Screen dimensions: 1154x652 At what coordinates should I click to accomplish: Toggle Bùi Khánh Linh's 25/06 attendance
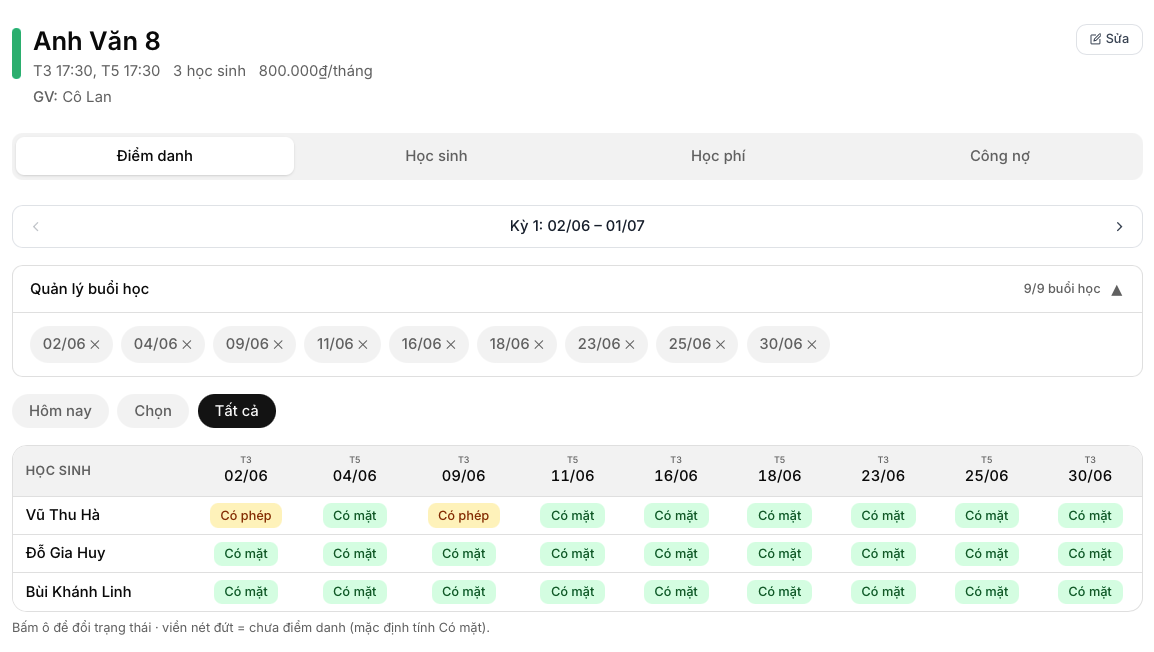[987, 592]
